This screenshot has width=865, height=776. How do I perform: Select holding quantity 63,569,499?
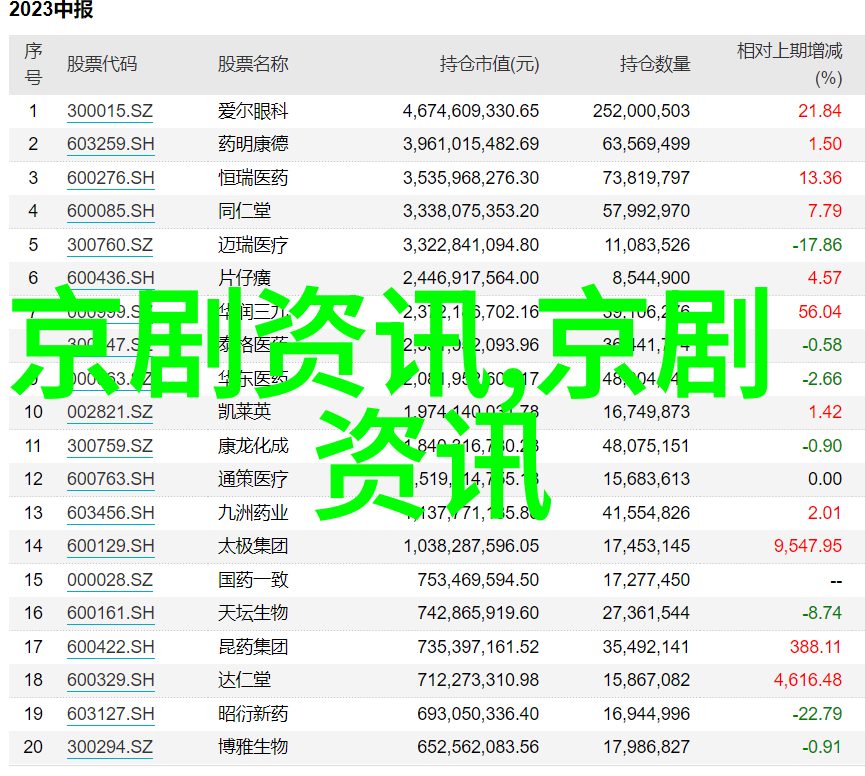tap(646, 144)
